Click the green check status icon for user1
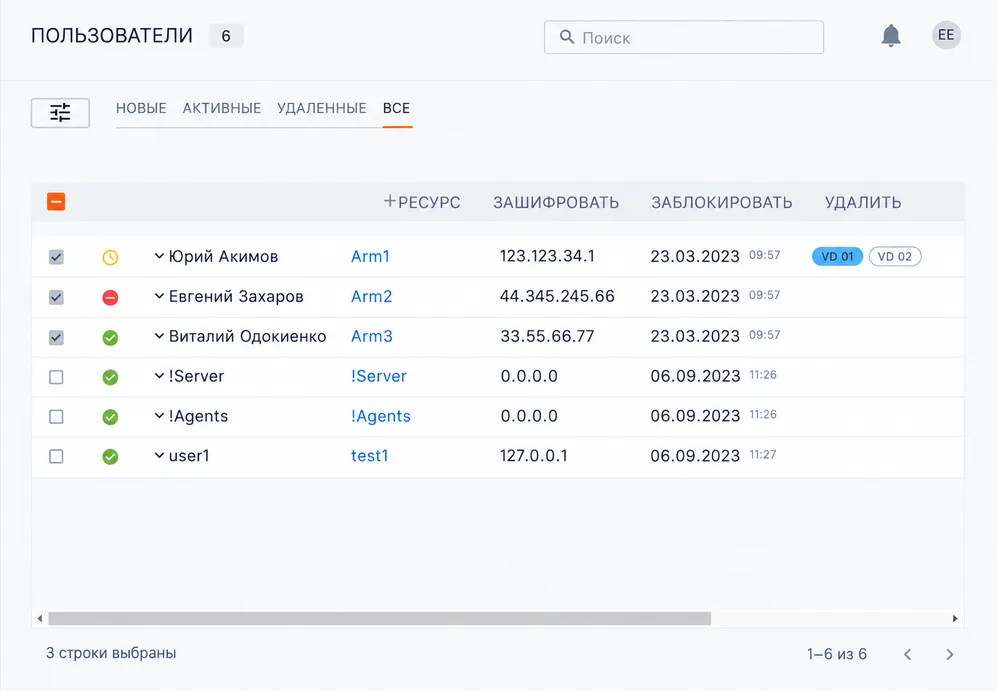This screenshot has width=997, height=691. coord(110,457)
